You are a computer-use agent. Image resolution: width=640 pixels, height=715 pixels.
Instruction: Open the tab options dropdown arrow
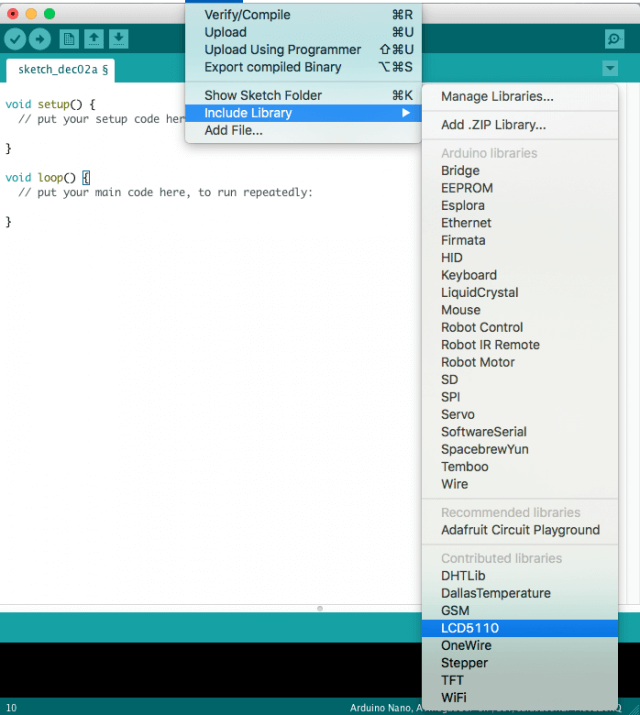click(x=610, y=68)
